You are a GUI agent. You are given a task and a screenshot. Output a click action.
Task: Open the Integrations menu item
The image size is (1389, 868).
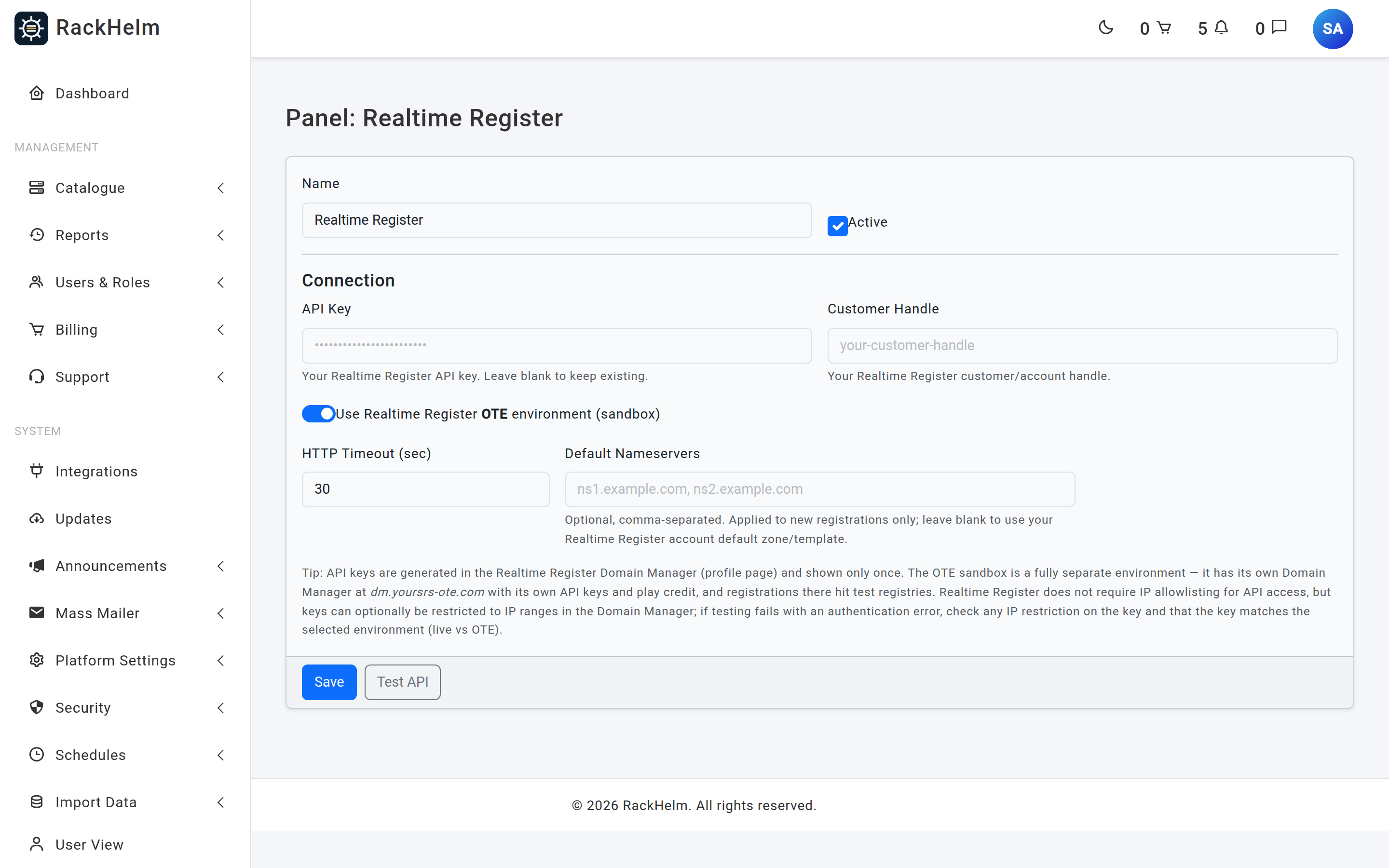125,471
